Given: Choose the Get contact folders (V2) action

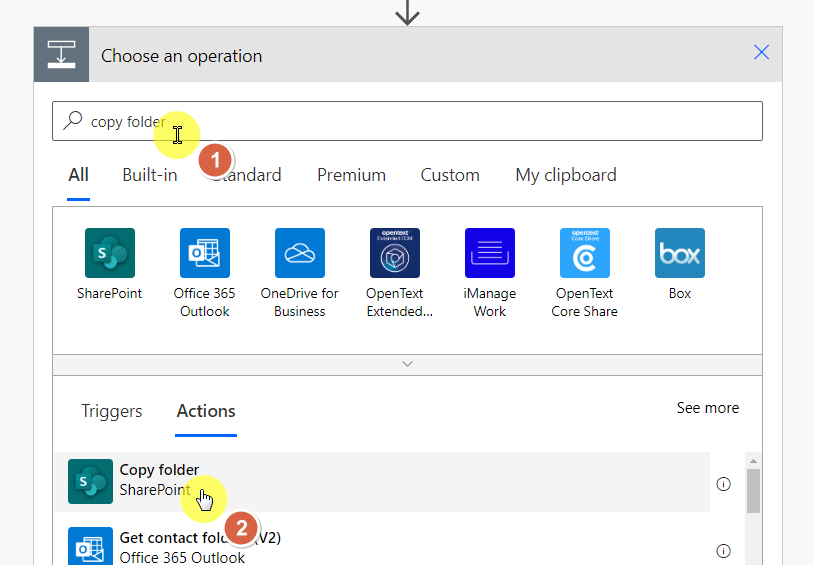Looking at the screenshot, I should point(382,545).
